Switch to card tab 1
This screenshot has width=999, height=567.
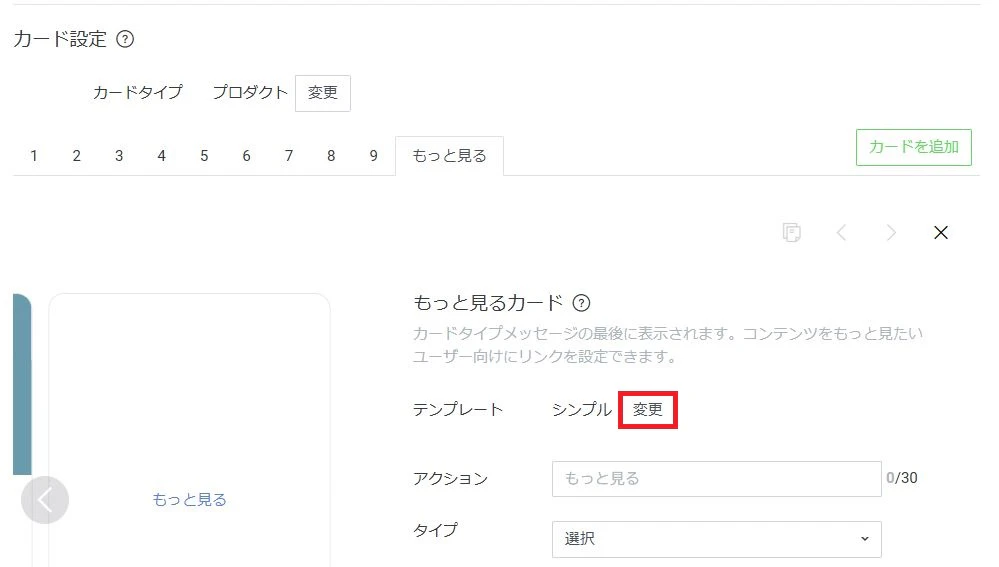coord(34,156)
